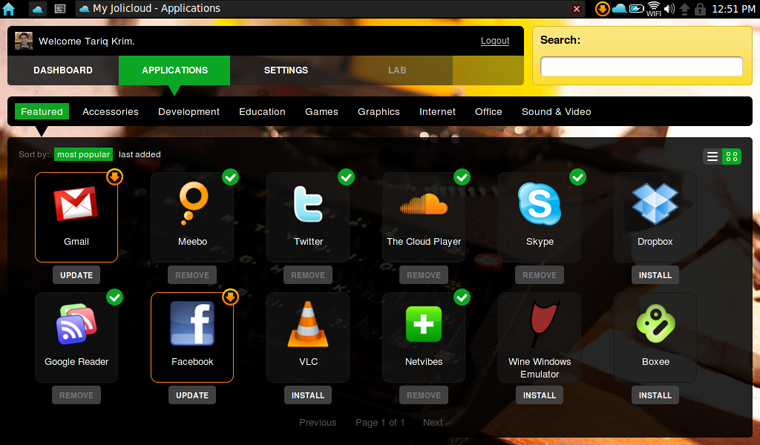This screenshot has width=760, height=445.
Task: Select The Cloud Player app icon
Action: tap(424, 204)
